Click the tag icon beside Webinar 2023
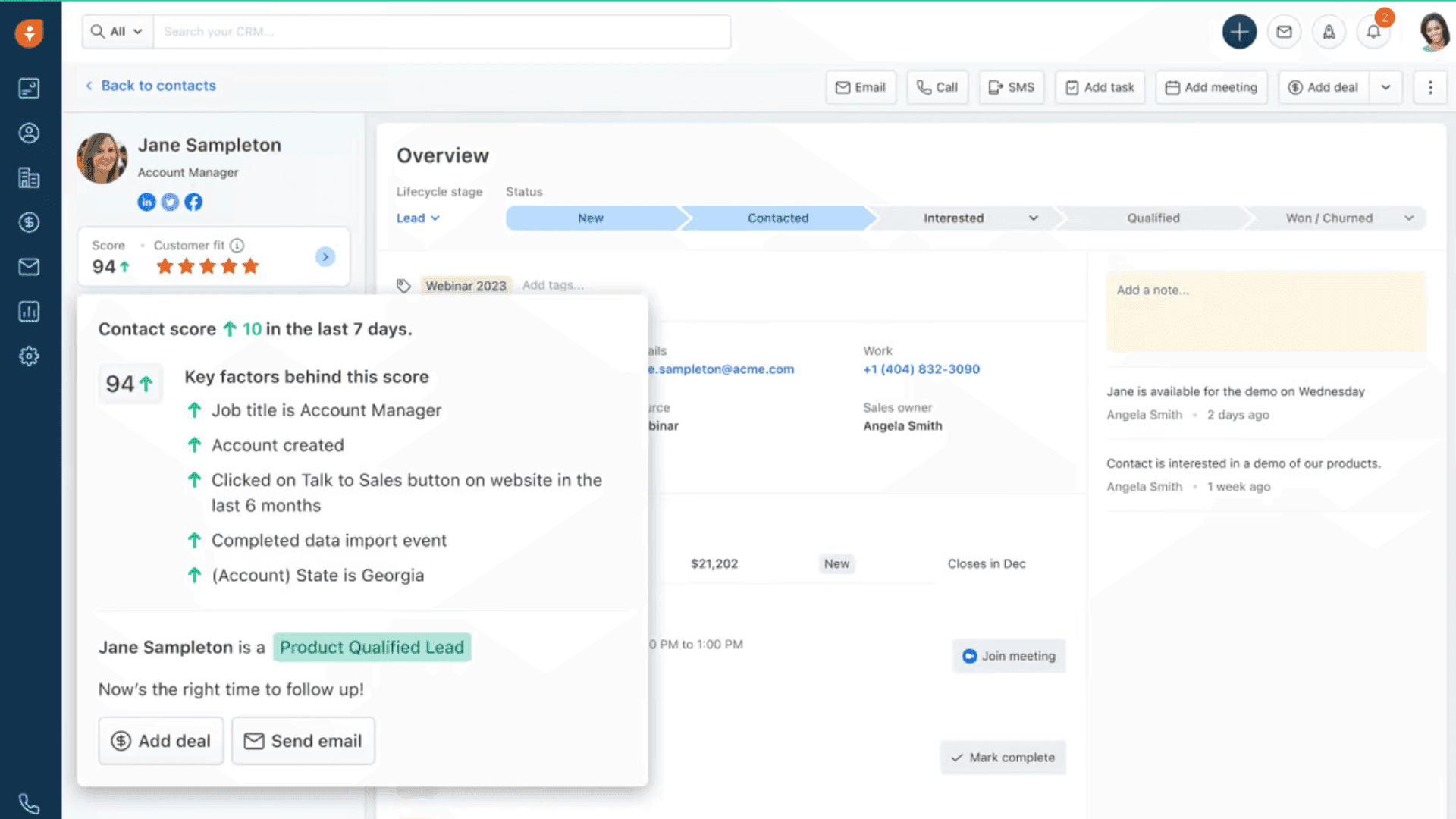Screen dimensions: 1456x819 [x=403, y=286]
